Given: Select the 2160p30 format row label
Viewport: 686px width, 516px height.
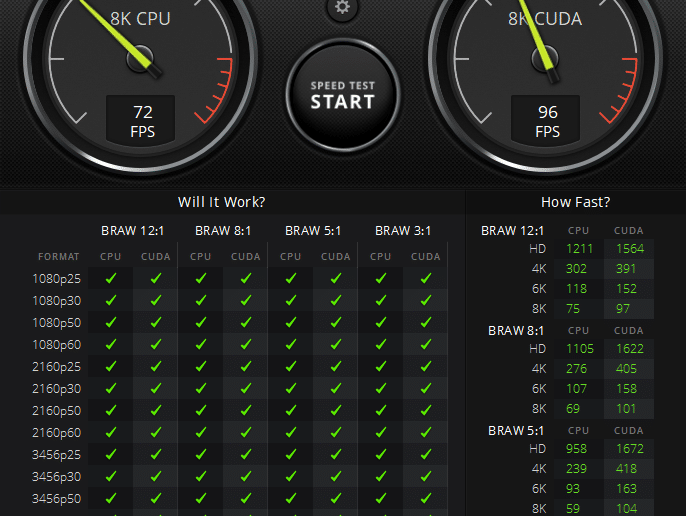Looking at the screenshot, I should 56,389.
